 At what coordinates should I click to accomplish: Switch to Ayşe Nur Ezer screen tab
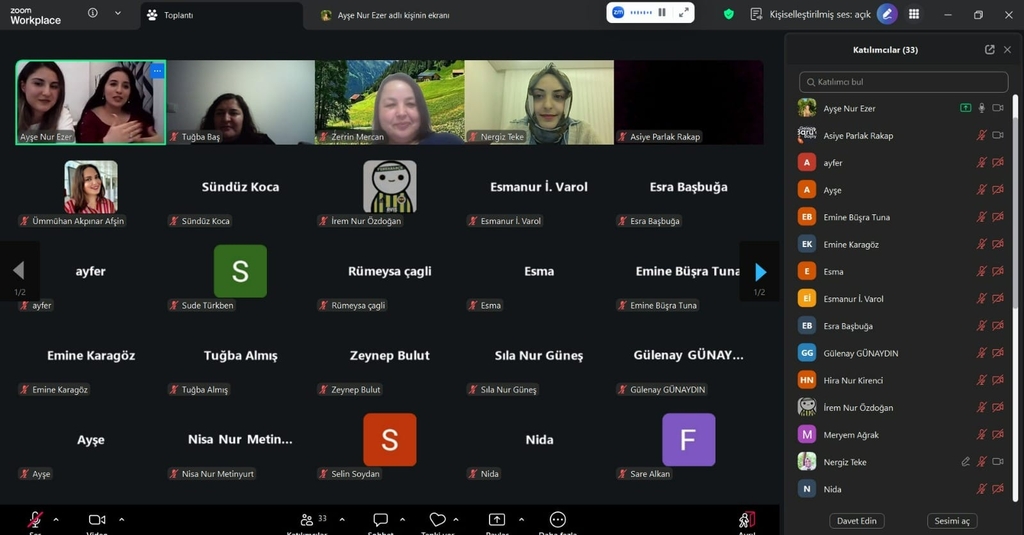pos(385,15)
